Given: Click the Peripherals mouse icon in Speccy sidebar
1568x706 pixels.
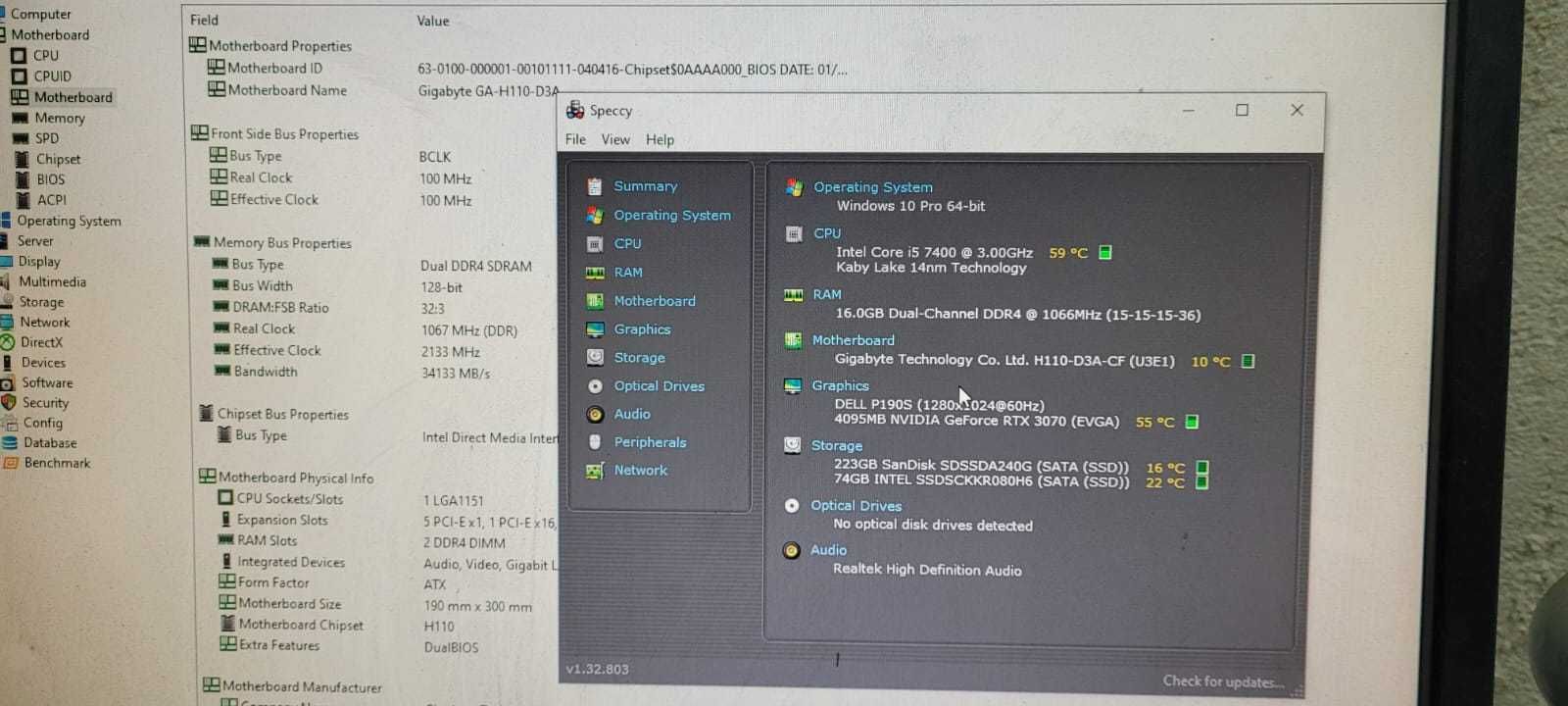Looking at the screenshot, I should coord(595,442).
